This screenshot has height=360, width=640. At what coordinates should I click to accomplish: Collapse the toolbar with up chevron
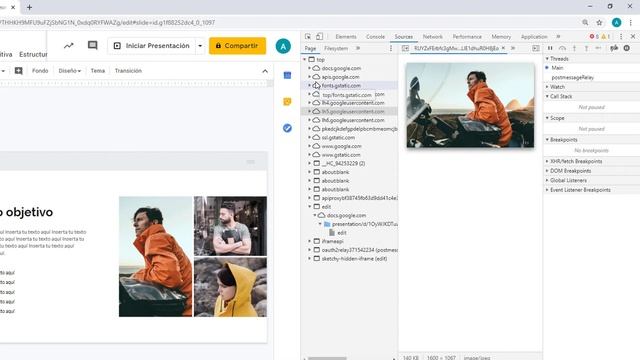(x=265, y=71)
